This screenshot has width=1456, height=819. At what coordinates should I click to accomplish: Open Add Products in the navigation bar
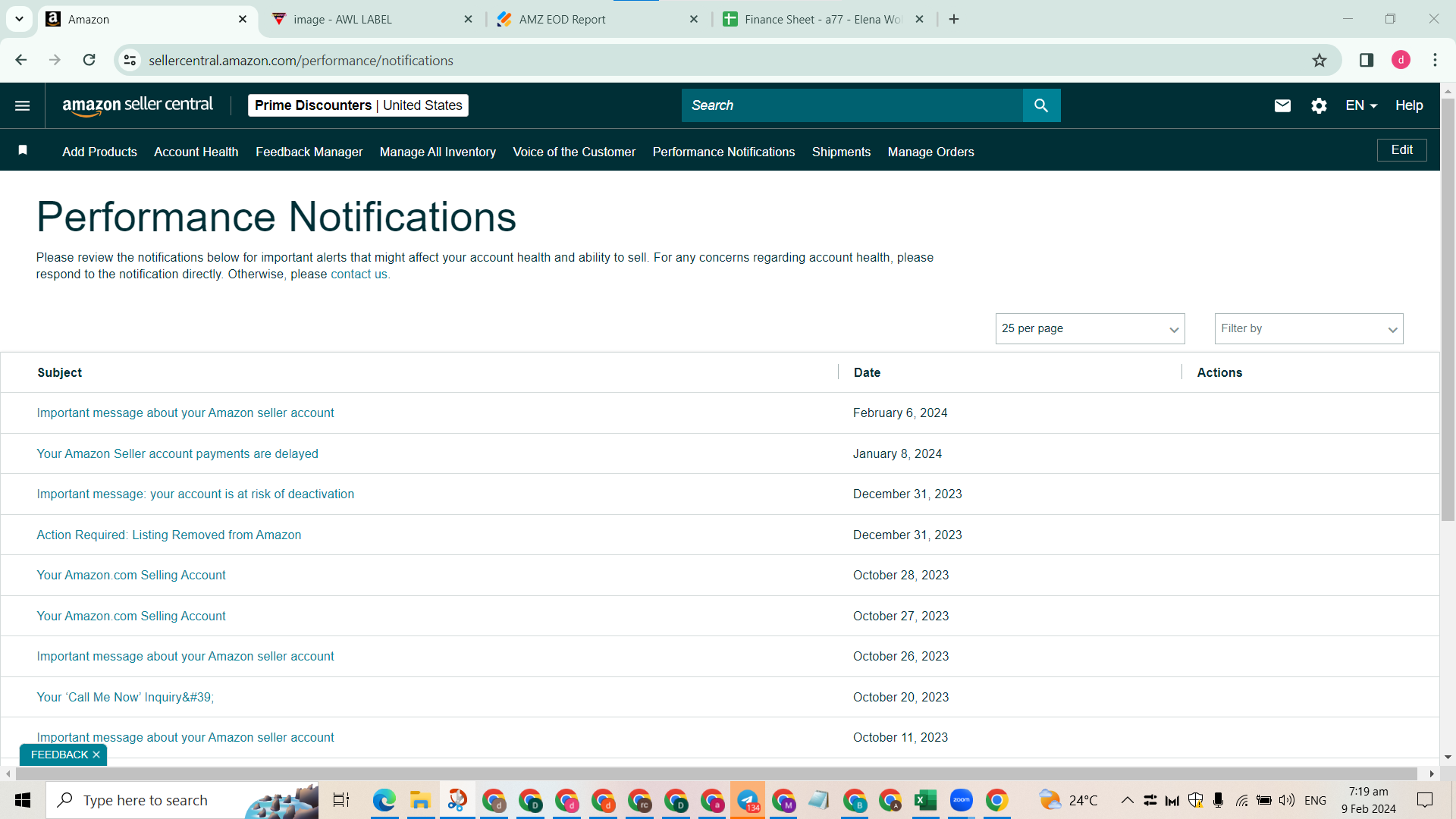[x=99, y=152]
